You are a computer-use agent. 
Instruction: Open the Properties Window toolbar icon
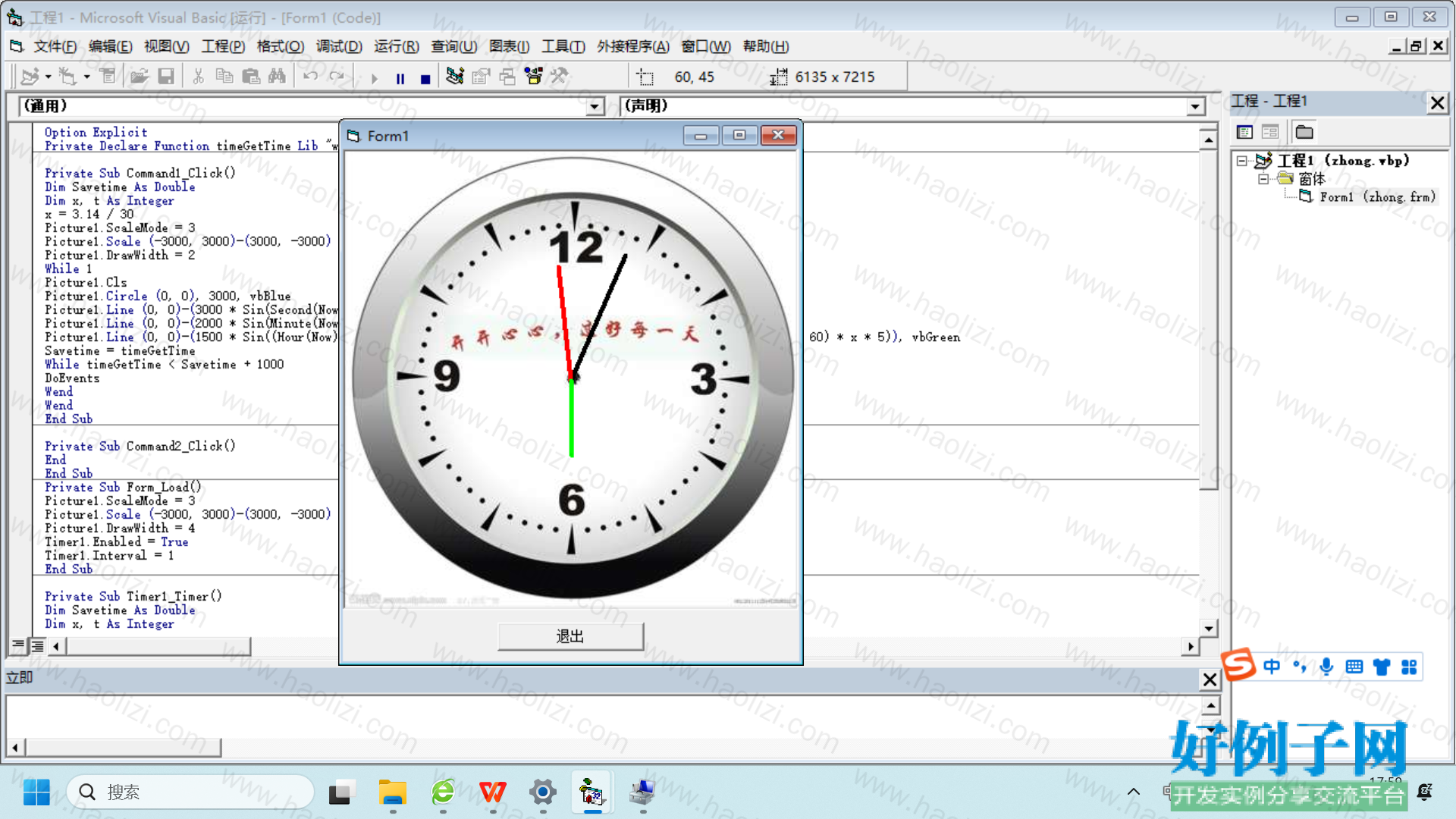[x=481, y=77]
